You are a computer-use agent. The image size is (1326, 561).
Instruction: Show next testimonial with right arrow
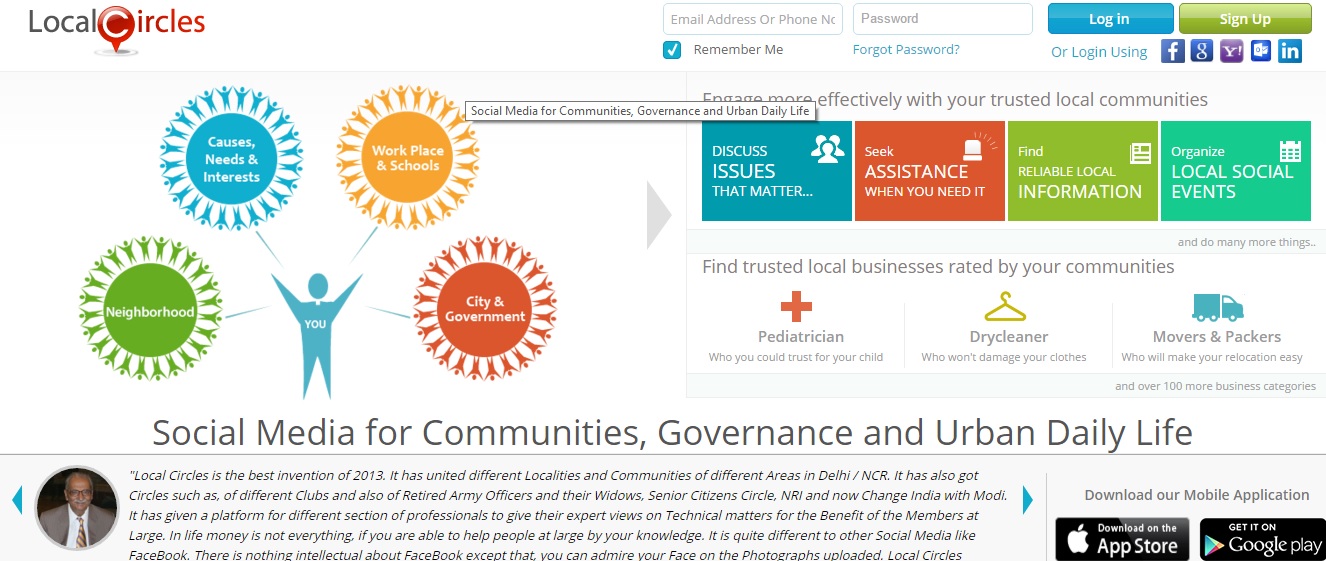(1028, 500)
